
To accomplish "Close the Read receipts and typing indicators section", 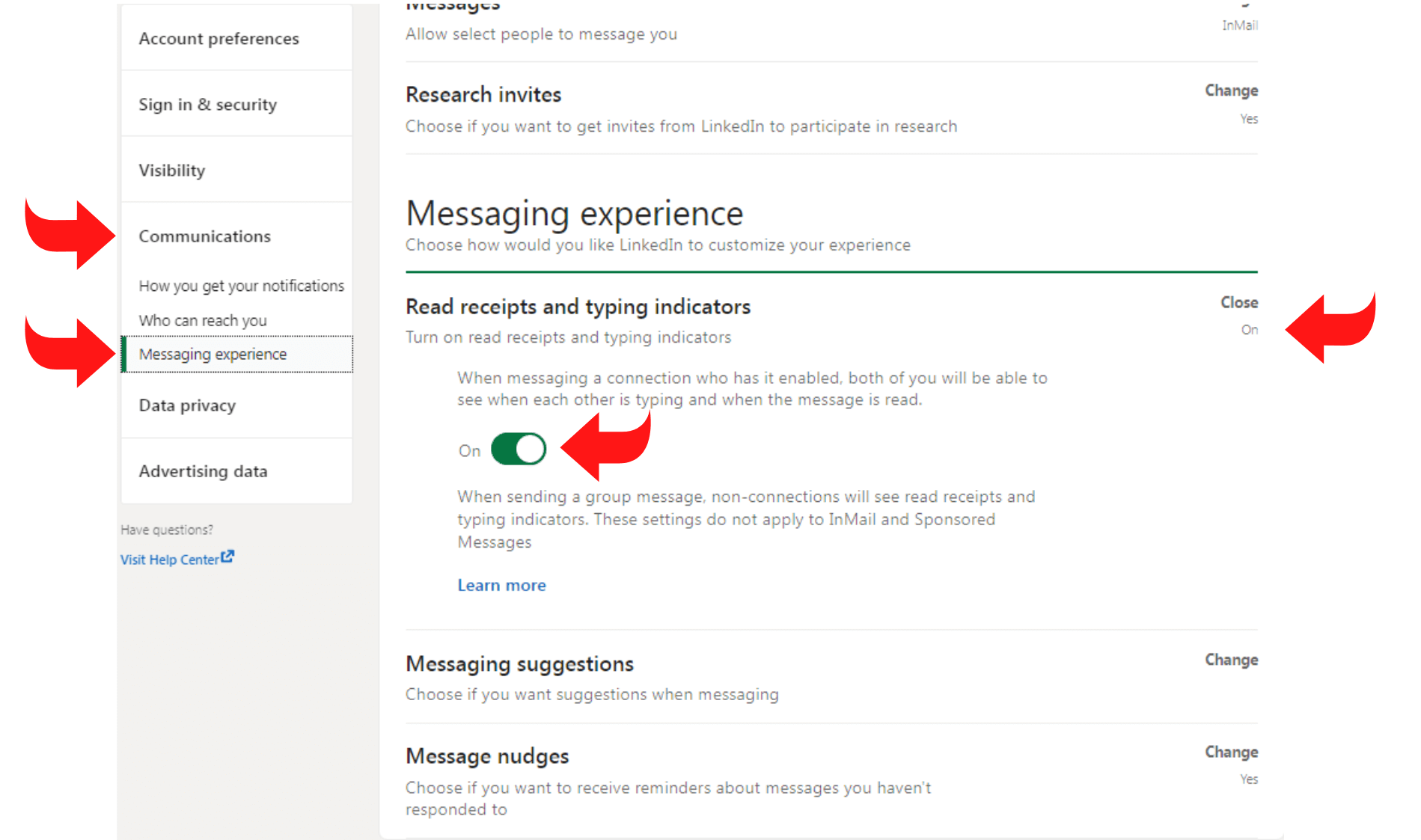I will (x=1238, y=303).
